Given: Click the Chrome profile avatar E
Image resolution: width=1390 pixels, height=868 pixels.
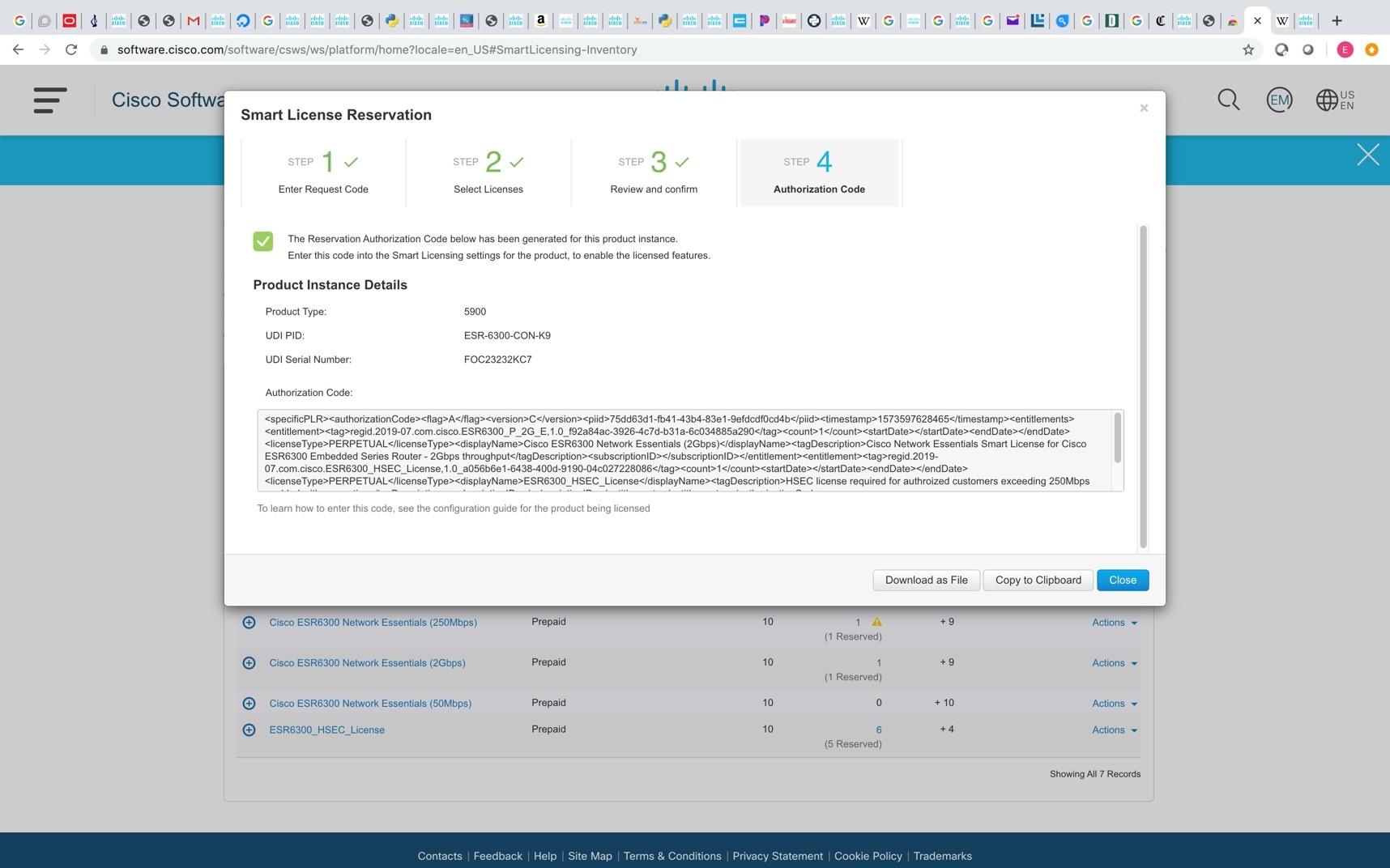Looking at the screenshot, I should click(x=1345, y=49).
